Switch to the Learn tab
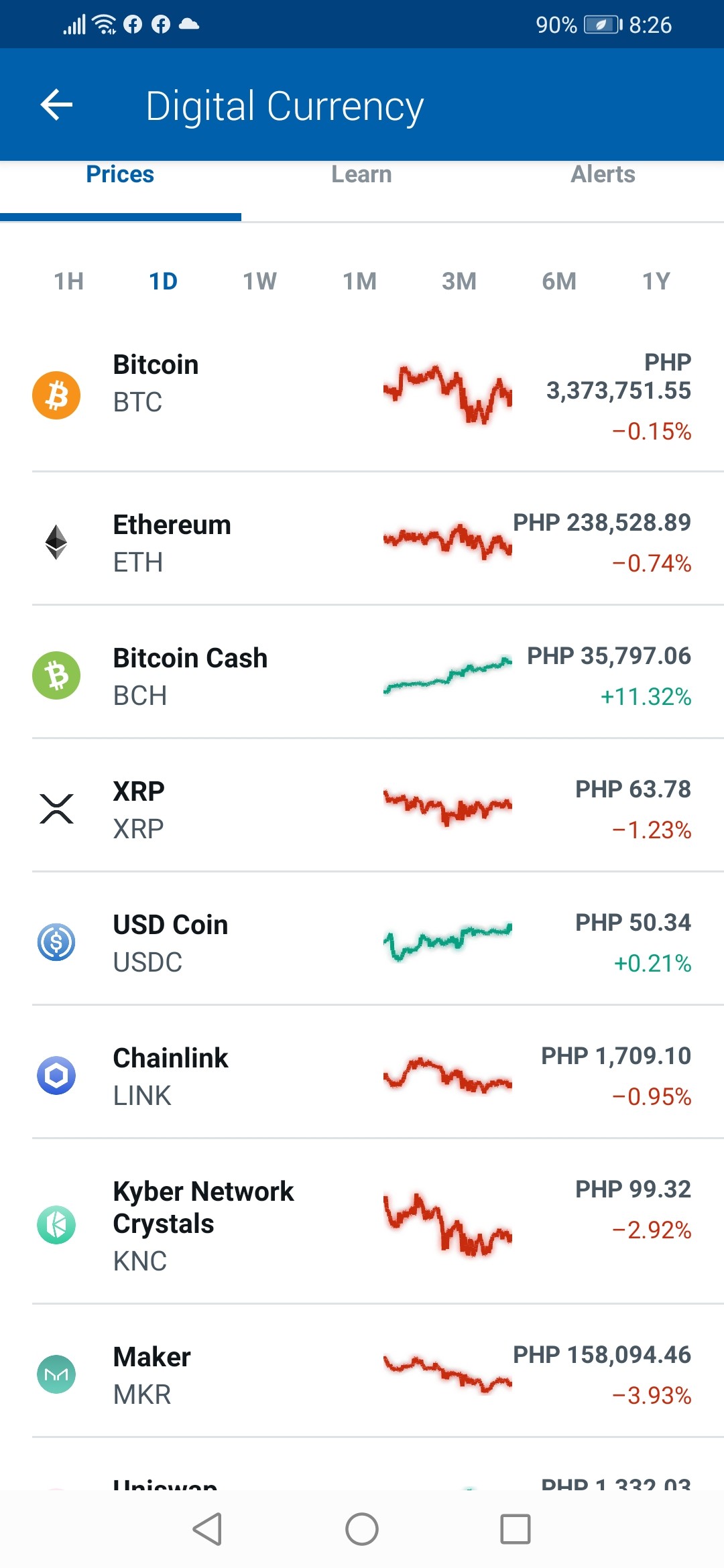This screenshot has width=724, height=1568. point(361,174)
